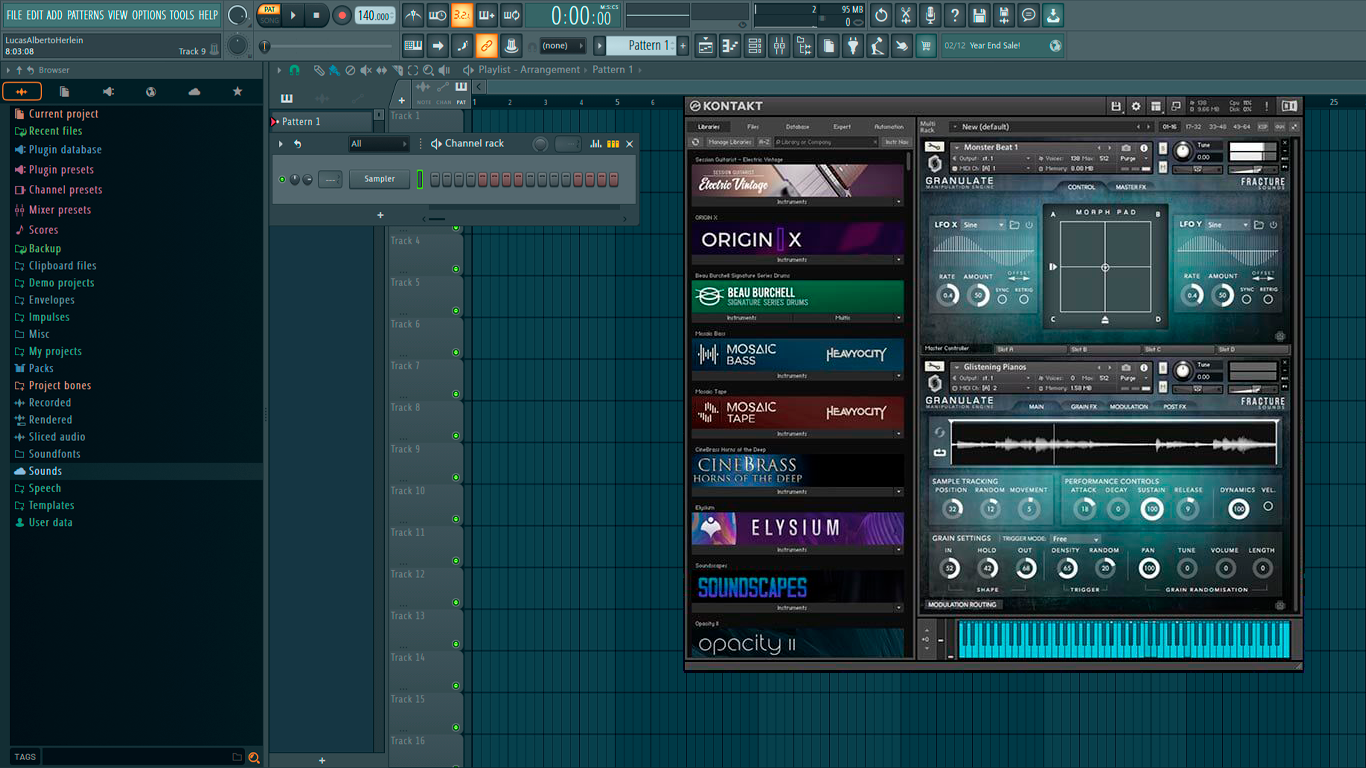The image size is (1366, 768).
Task: Toggle LFO Y power button
Action: tap(1273, 225)
